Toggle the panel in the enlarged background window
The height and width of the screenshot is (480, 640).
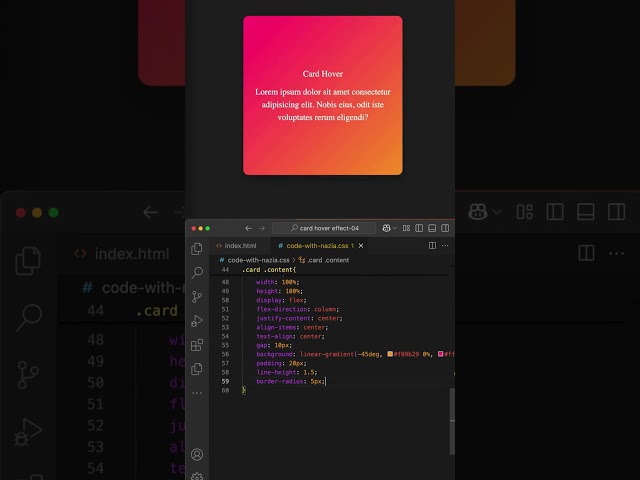click(x=586, y=212)
